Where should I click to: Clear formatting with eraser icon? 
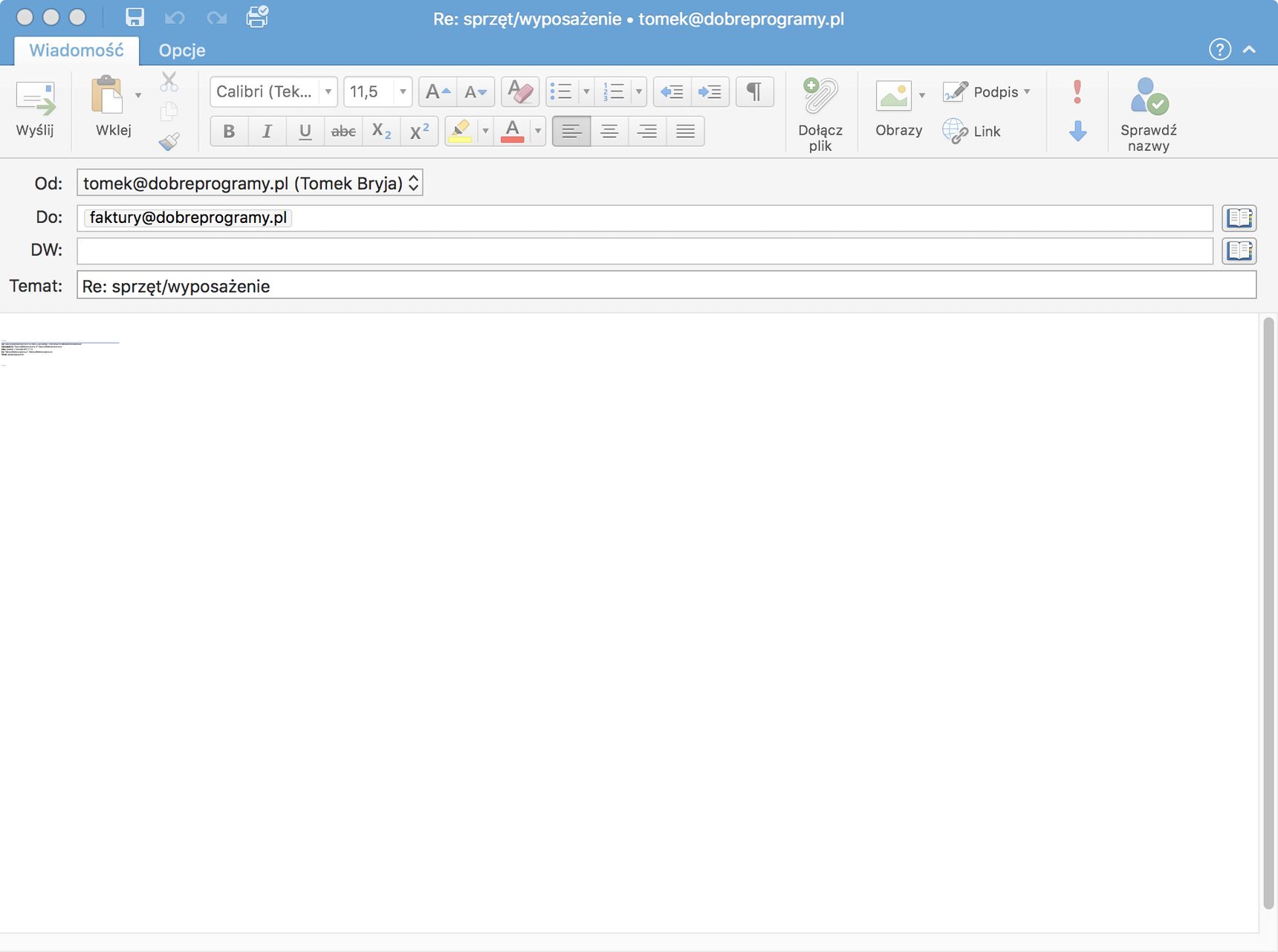520,92
